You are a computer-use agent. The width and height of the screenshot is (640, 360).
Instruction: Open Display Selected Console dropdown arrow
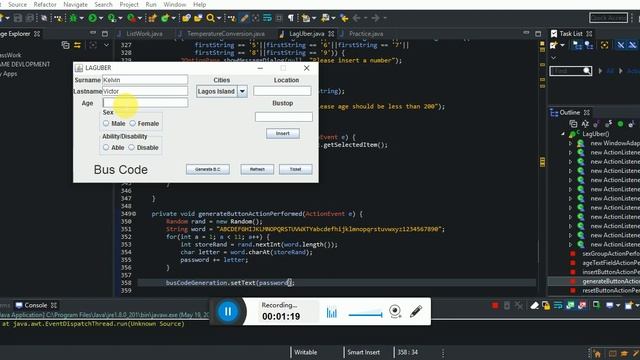tap(618, 305)
